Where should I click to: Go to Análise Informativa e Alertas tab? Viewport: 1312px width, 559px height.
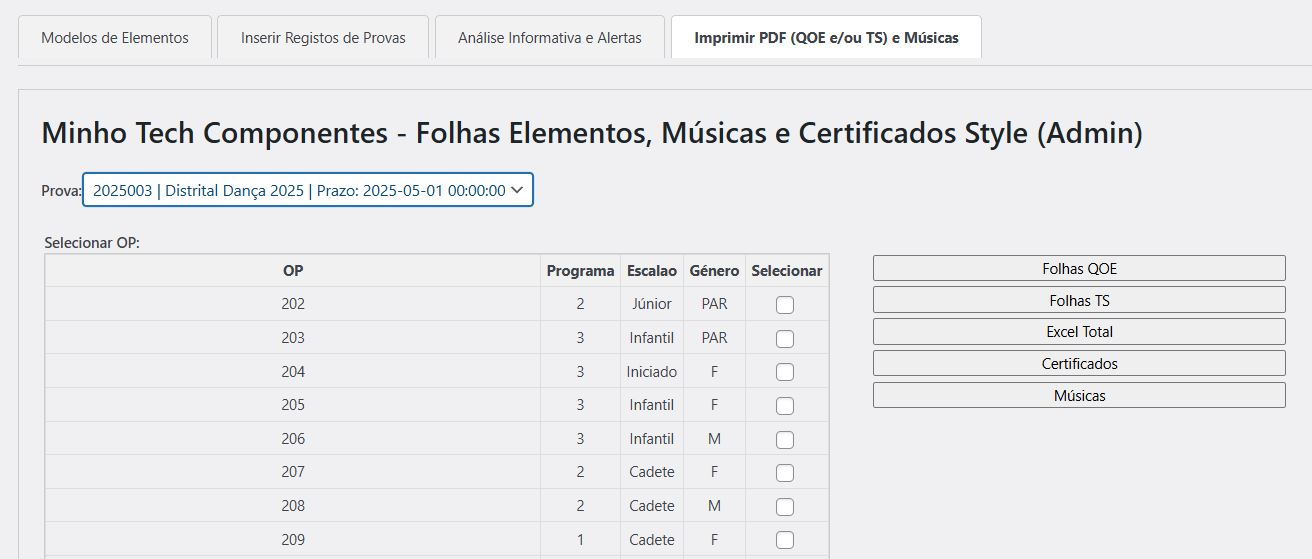(549, 38)
